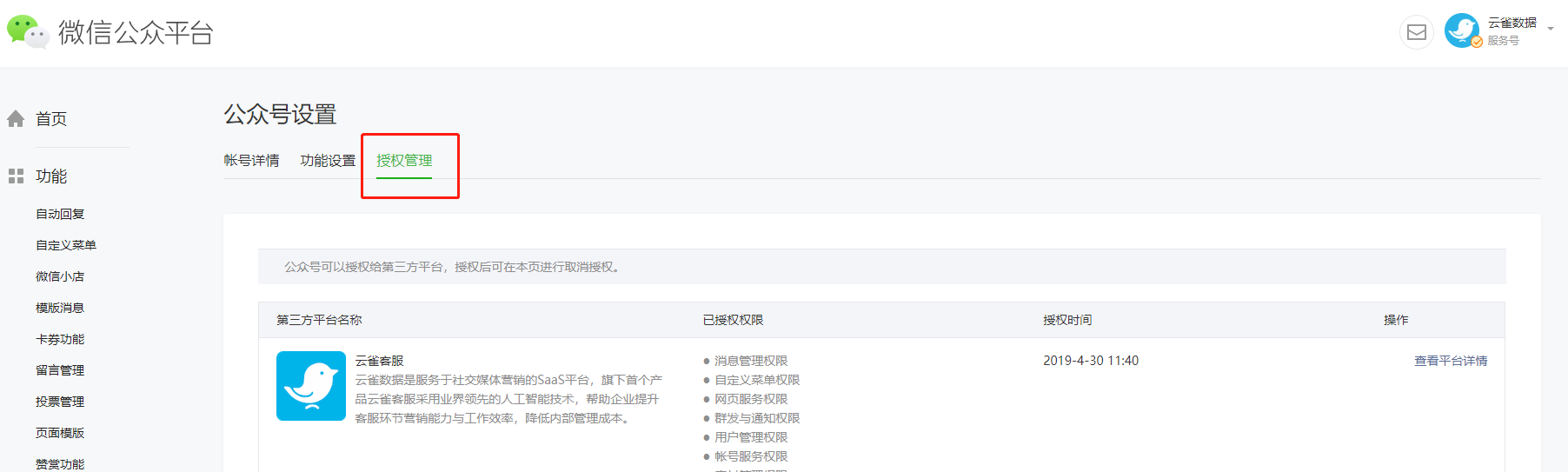Viewport: 1568px width, 472px height.
Task: Open 自定义菜单 in sidebar
Action: click(66, 245)
